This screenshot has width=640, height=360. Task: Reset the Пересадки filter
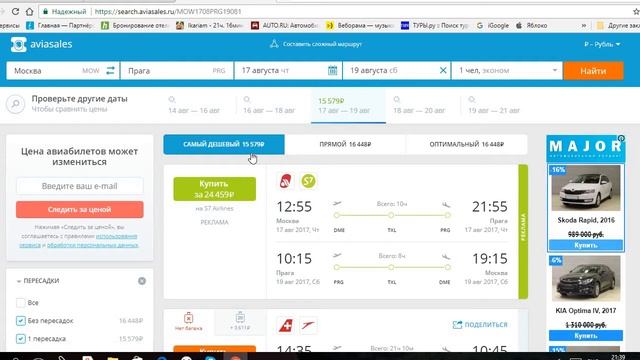point(142,281)
